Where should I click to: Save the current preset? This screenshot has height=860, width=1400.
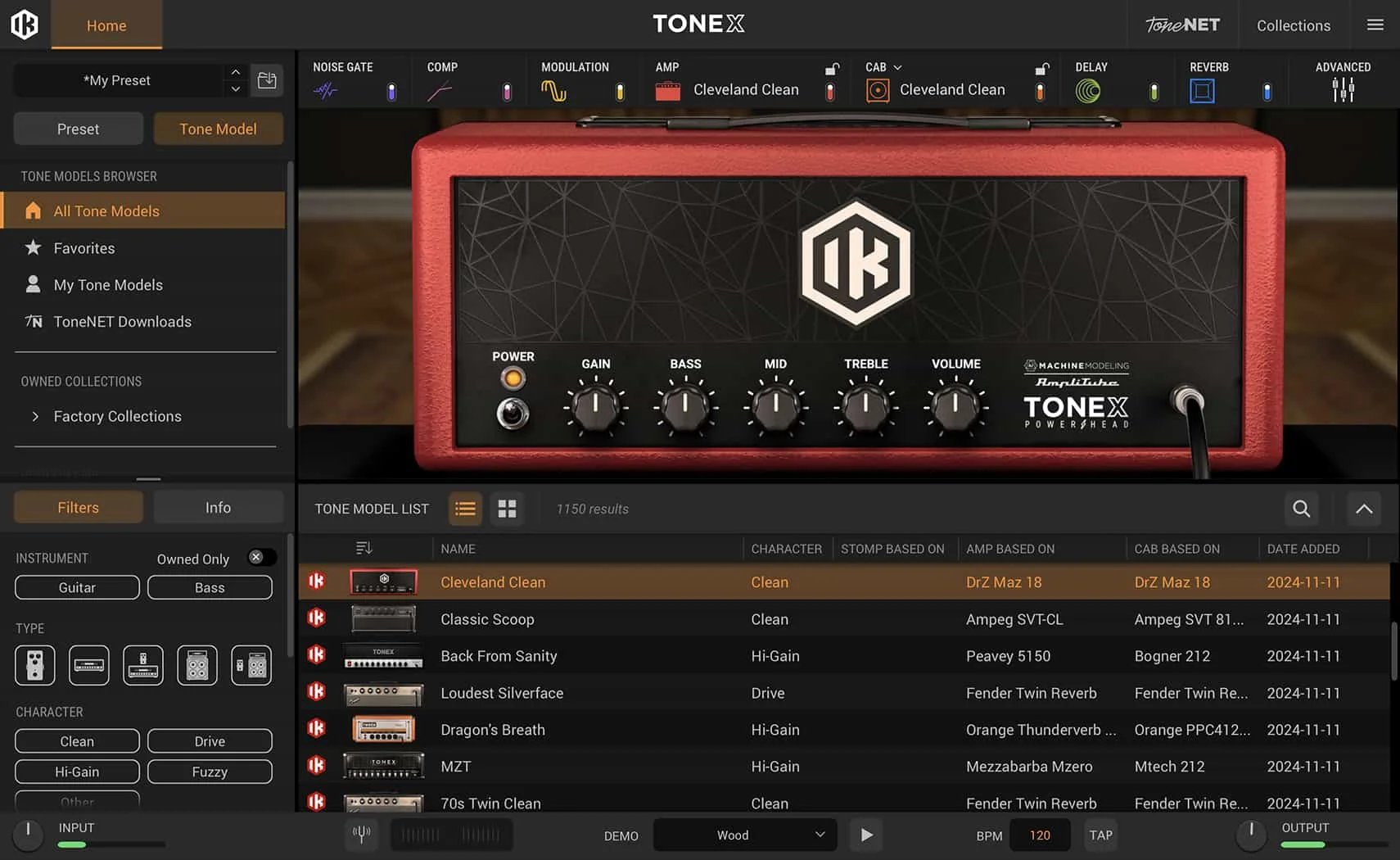pos(267,79)
